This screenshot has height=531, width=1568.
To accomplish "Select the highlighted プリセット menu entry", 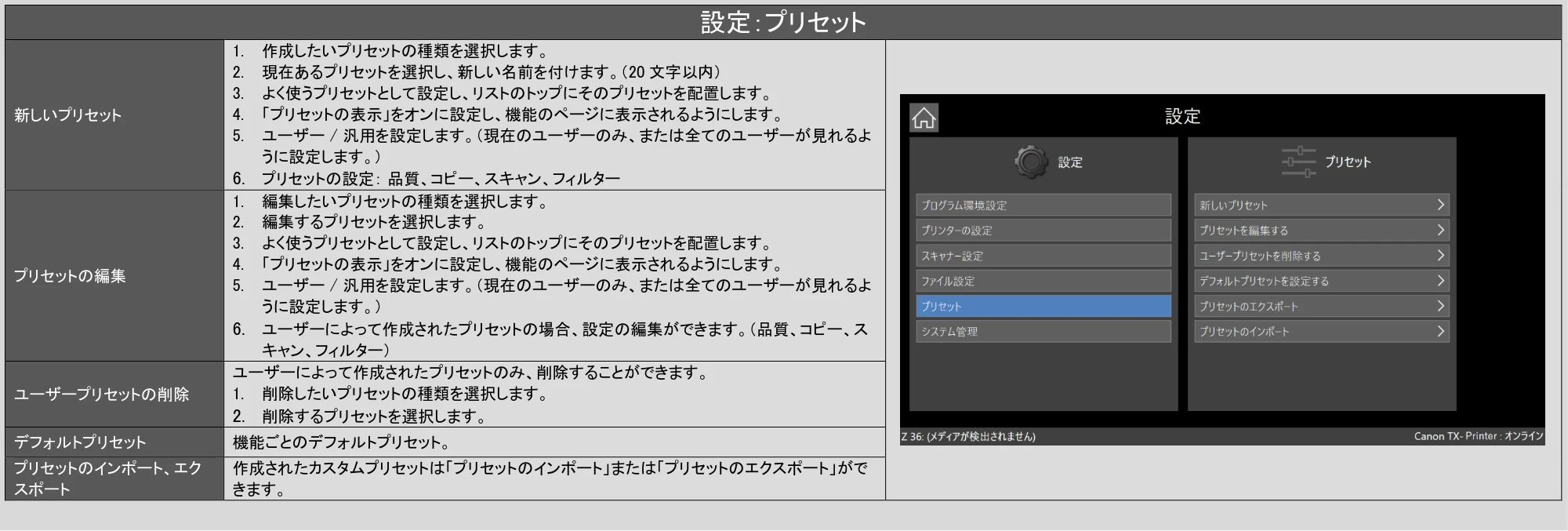I will (x=1044, y=306).
